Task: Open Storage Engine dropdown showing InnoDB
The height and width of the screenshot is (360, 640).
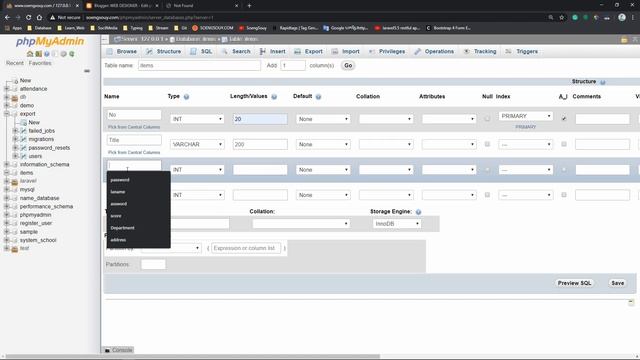Action: [396, 224]
